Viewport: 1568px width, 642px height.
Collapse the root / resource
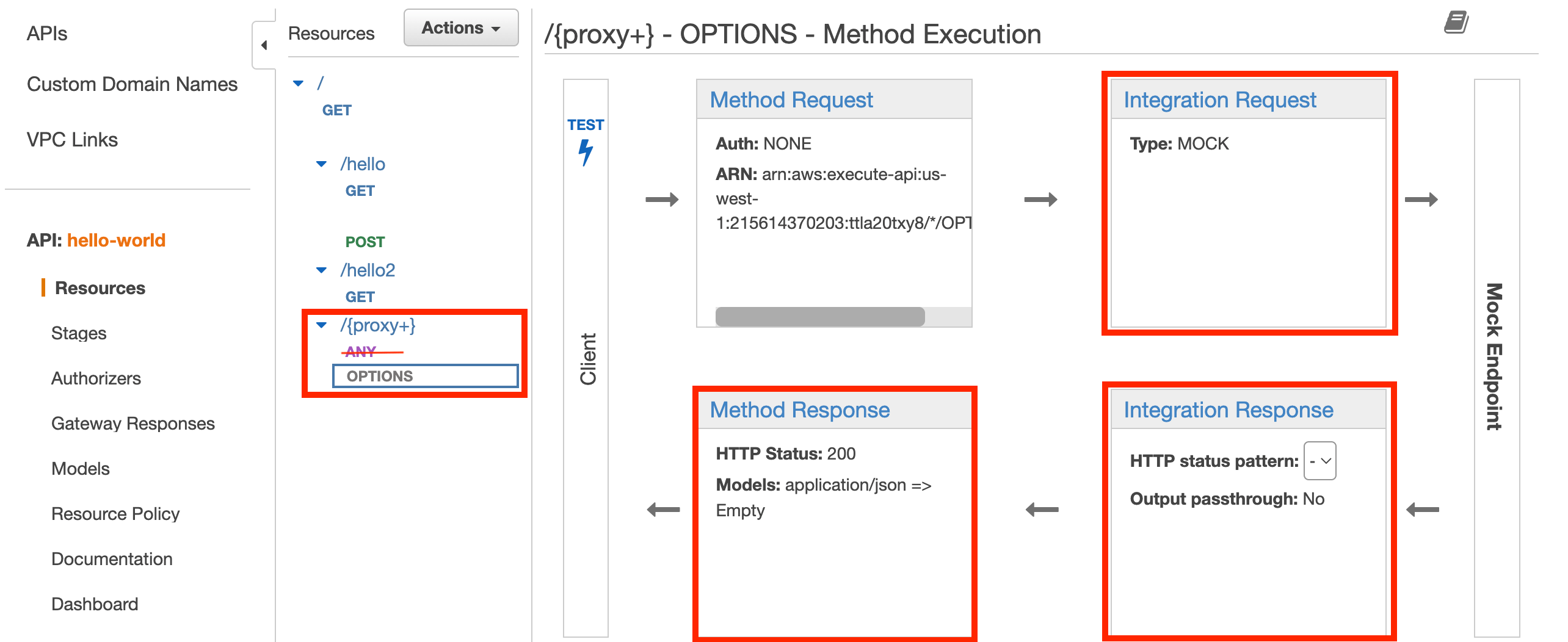click(297, 81)
